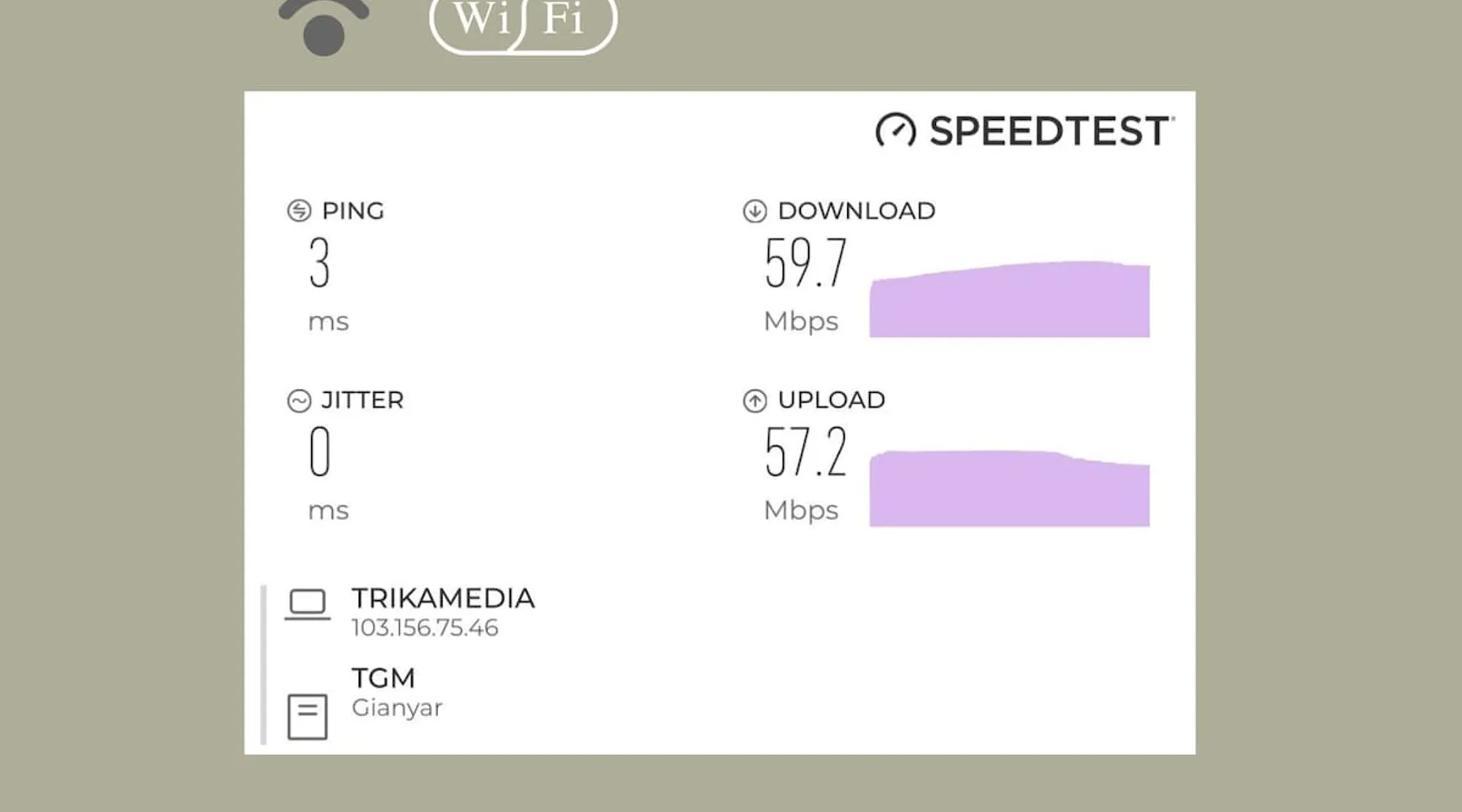The height and width of the screenshot is (812, 1462).
Task: Click the Wi Fi logo badge
Action: (x=523, y=24)
